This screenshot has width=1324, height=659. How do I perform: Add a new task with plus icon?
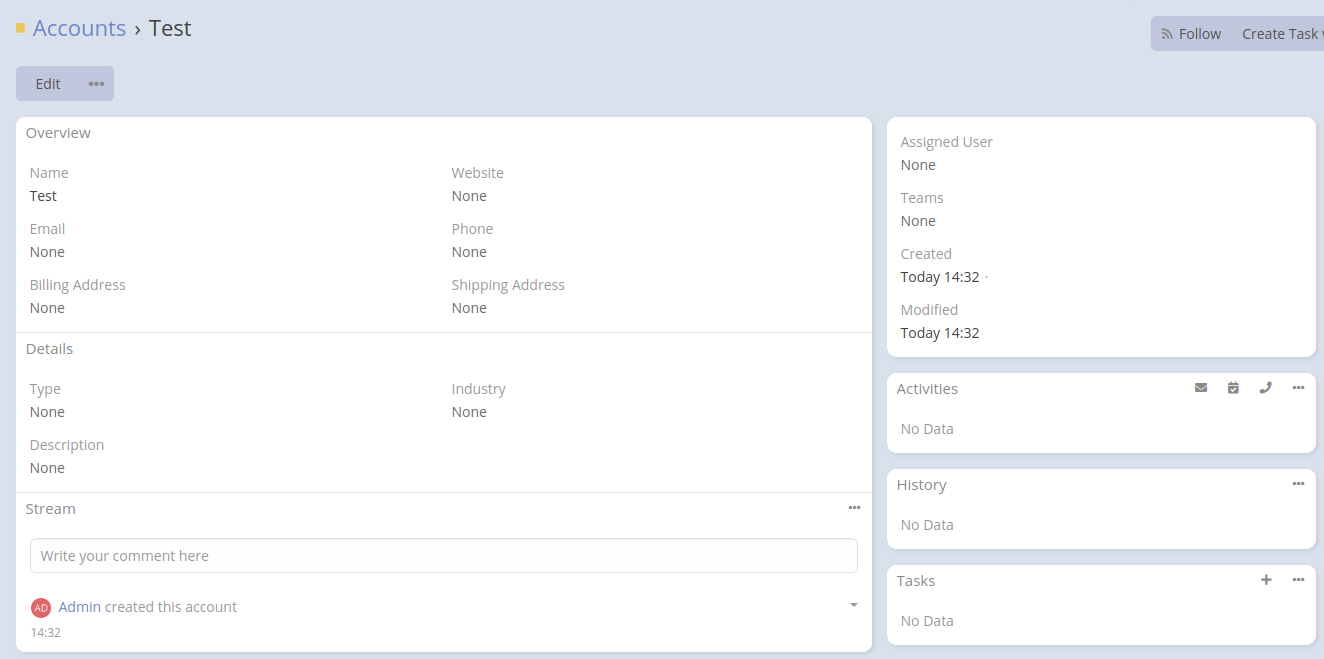pyautogui.click(x=1265, y=580)
